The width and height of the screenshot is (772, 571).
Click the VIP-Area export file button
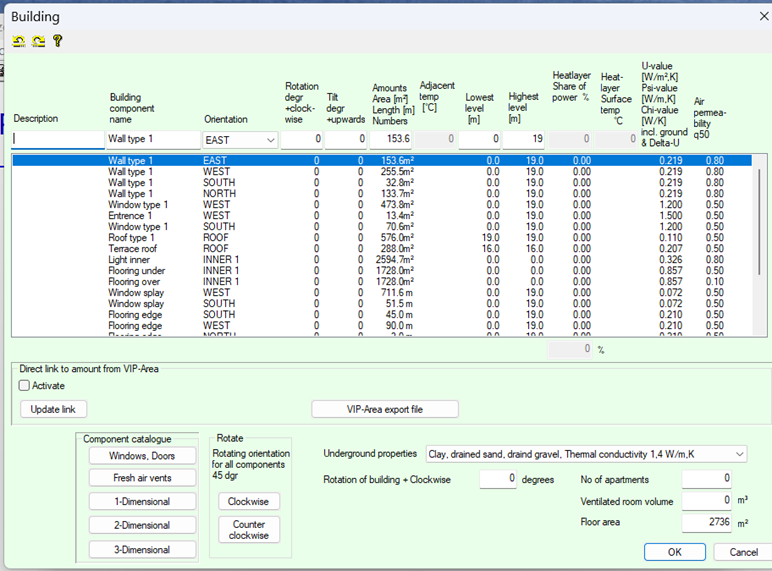click(385, 409)
